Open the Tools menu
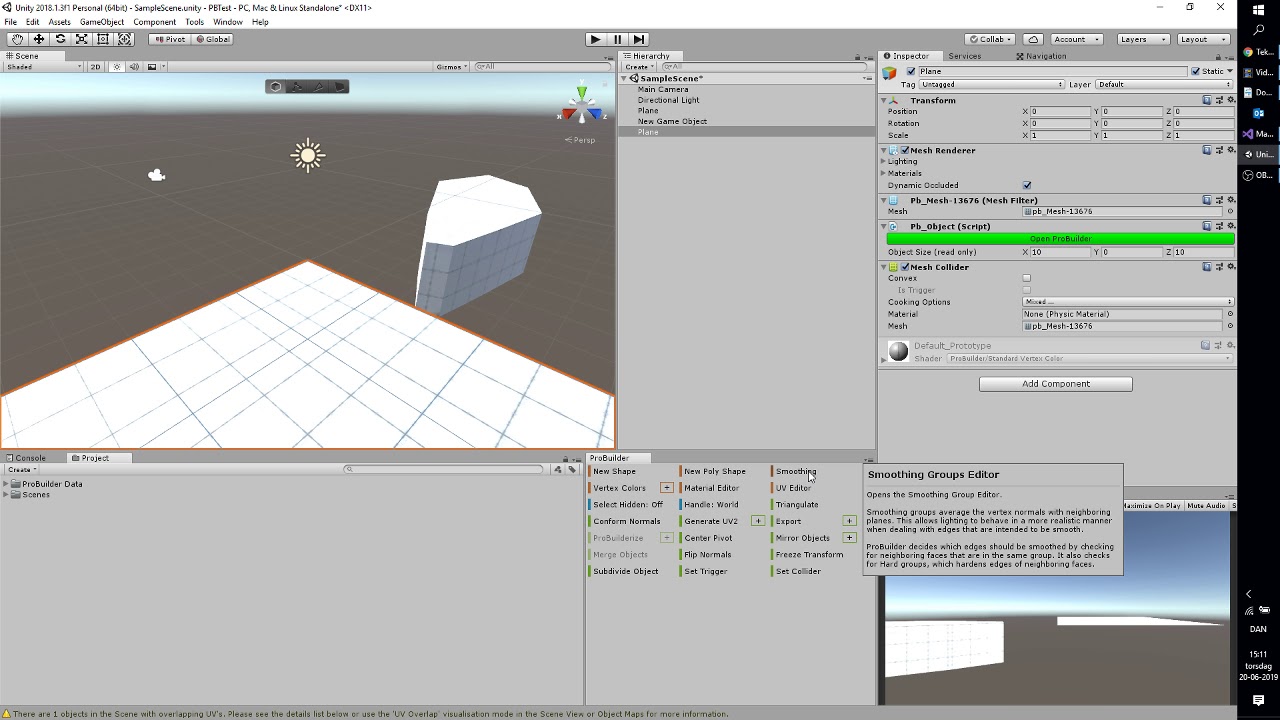 click(x=194, y=22)
